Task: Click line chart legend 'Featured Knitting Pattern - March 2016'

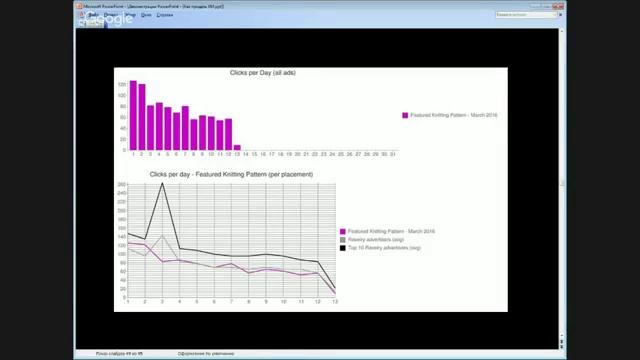Action: click(391, 231)
